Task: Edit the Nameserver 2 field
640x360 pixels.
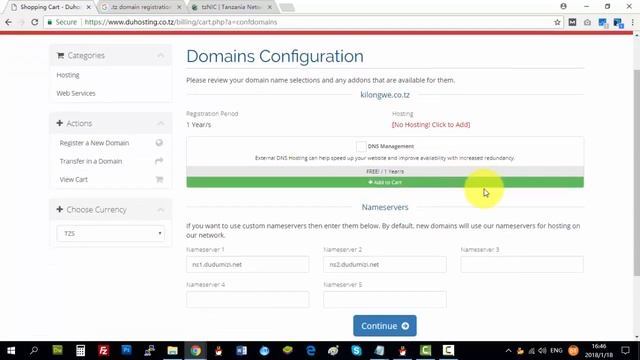Action: [385, 264]
